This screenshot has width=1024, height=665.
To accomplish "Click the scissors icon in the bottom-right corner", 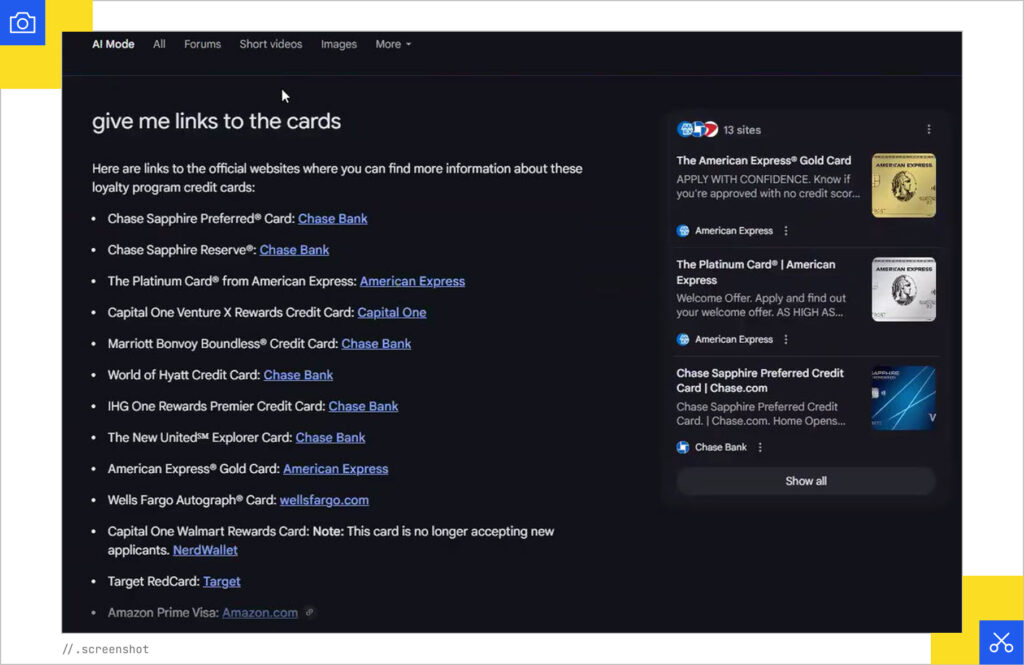I will (x=1001, y=642).
